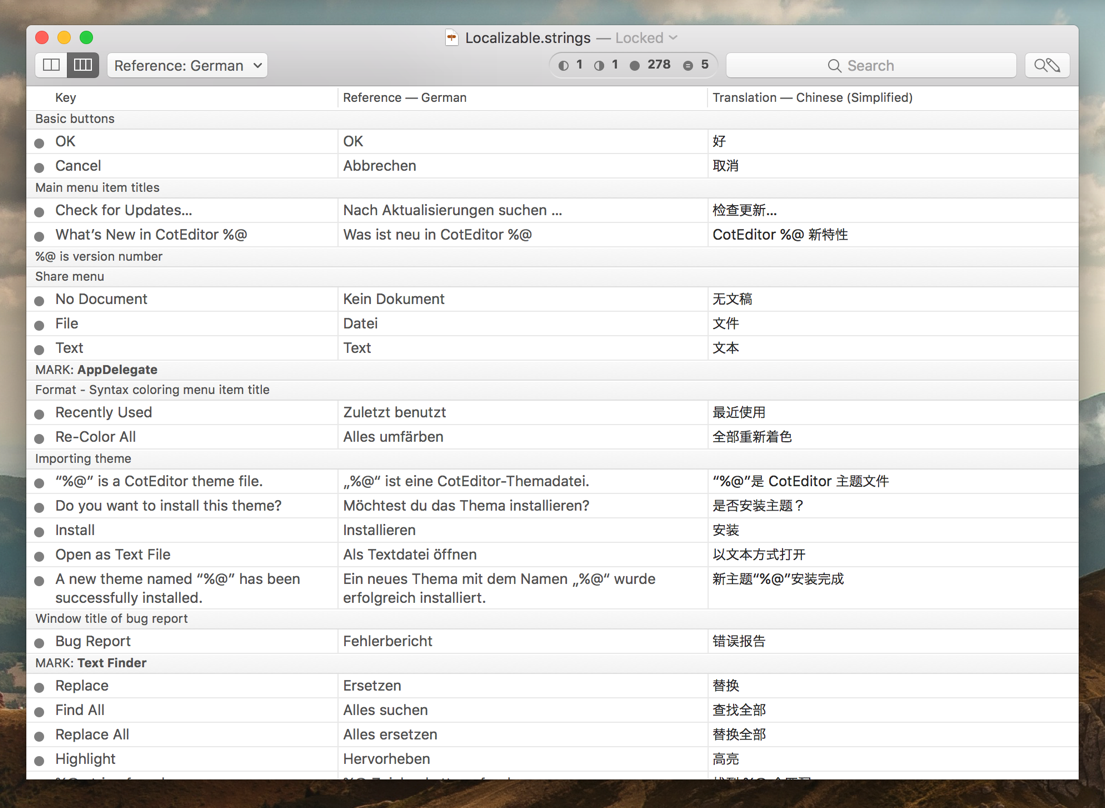Toggle the status dot beside Cancel

[40, 167]
